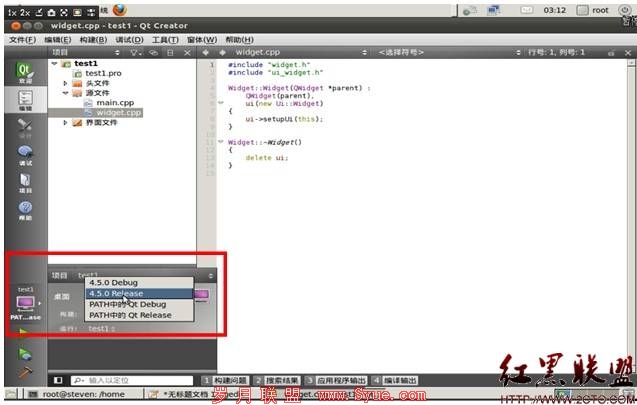Open the 窗体(W) menu
637x405 pixels.
pos(202,40)
